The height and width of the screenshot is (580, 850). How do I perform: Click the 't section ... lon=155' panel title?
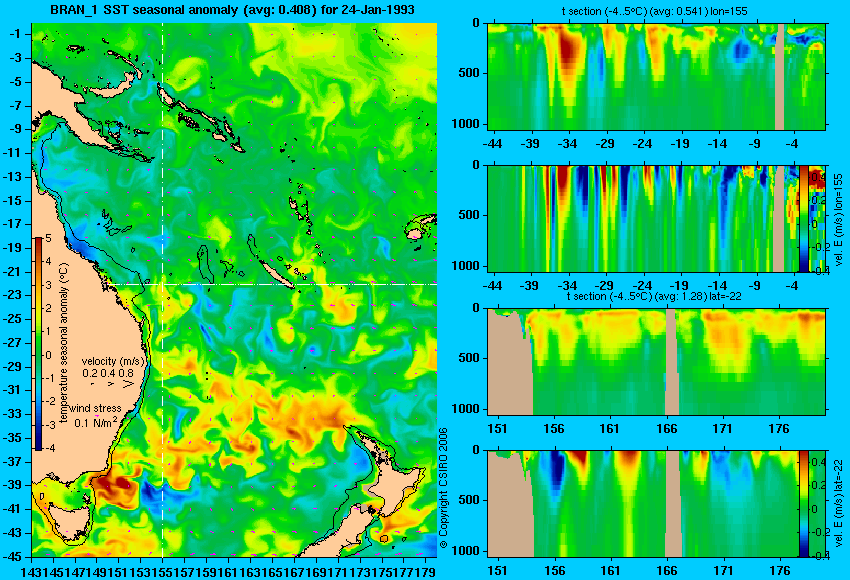654,11
